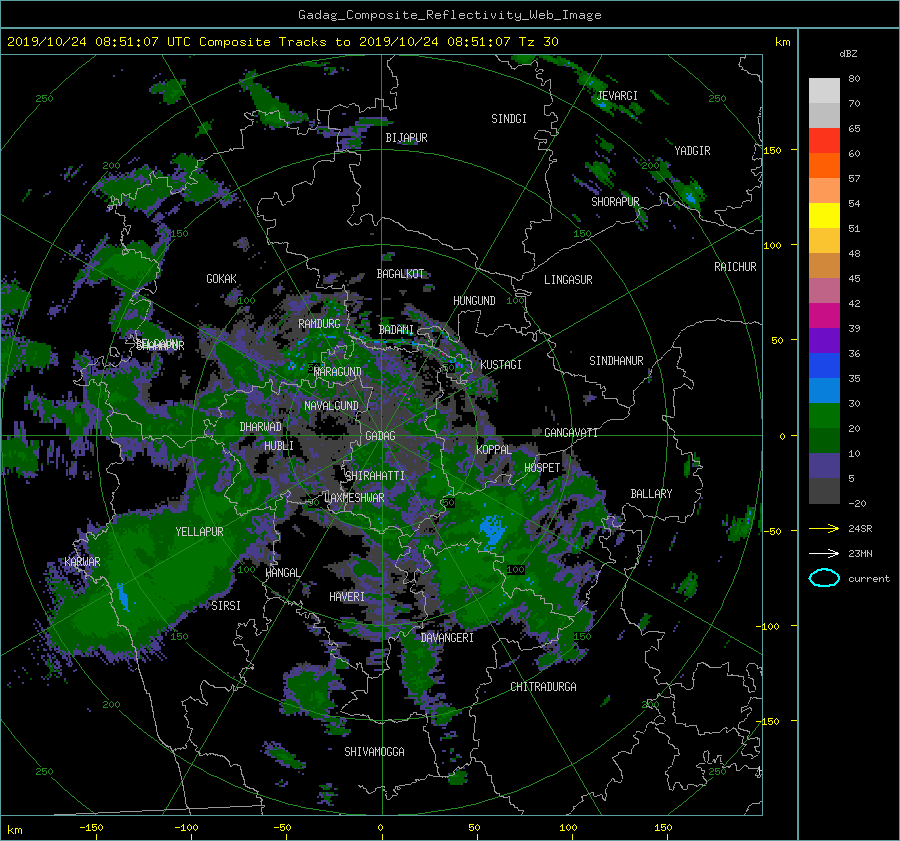Click the BALLARY city label

tap(651, 494)
